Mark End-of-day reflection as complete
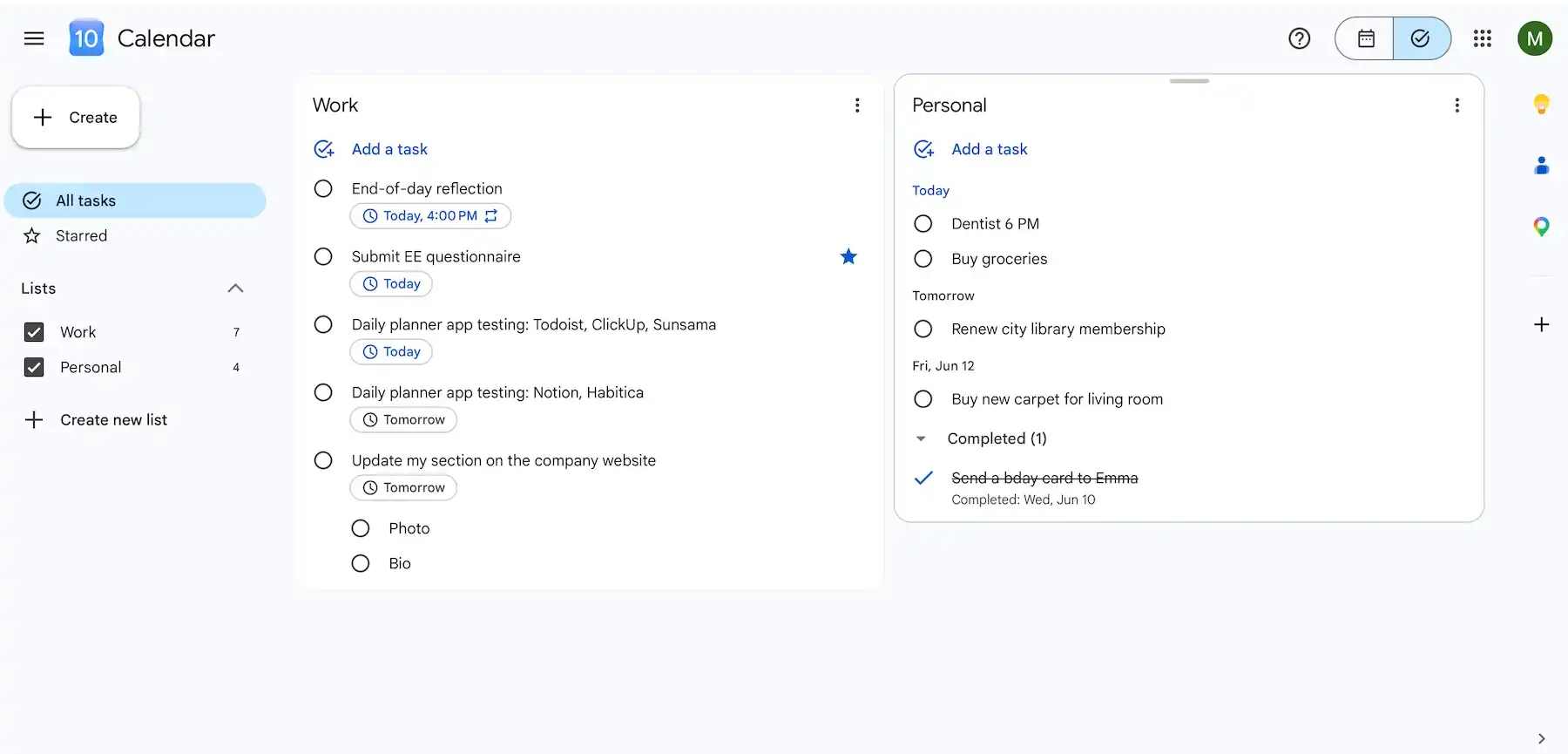This screenshot has height=754, width=1568. [x=323, y=188]
